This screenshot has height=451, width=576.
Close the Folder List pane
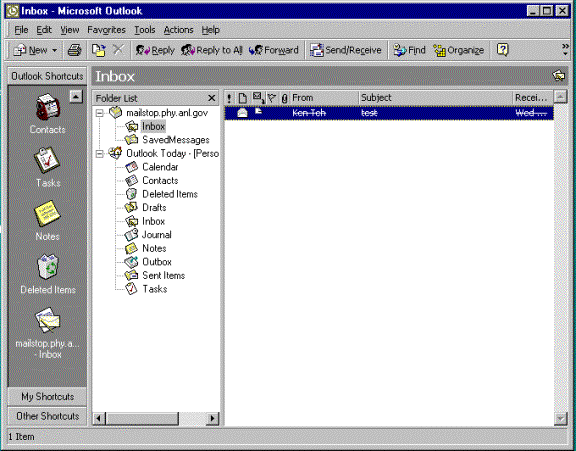[x=212, y=98]
